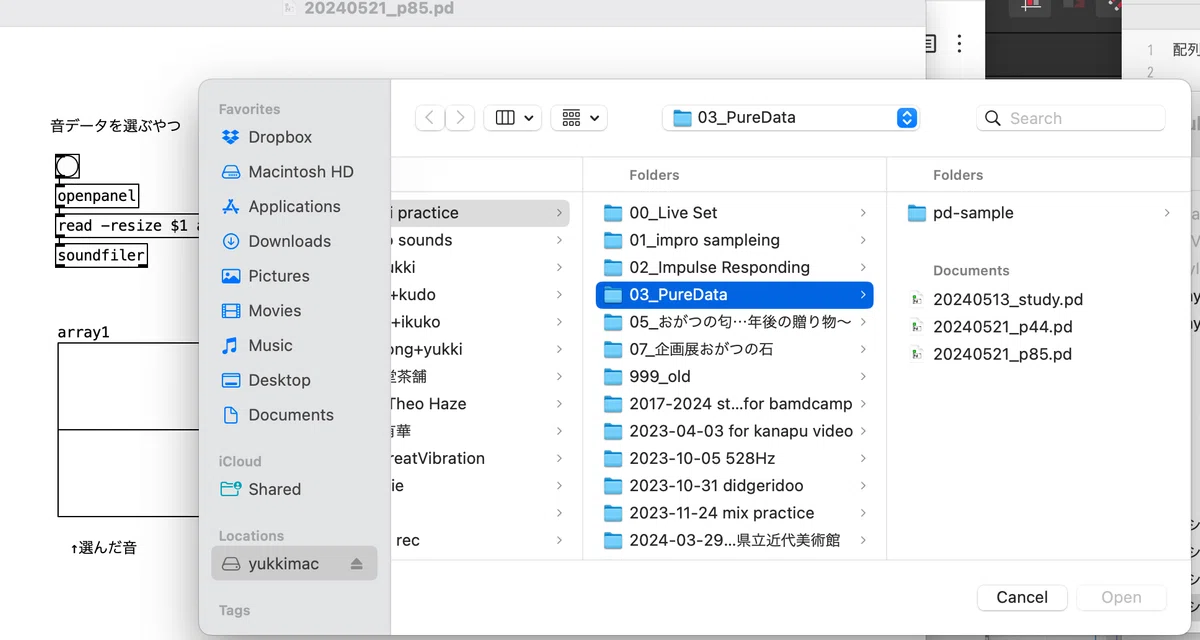Click document icon beside three-dot menu
Image resolution: width=1200 pixels, height=640 pixels.
click(x=930, y=43)
